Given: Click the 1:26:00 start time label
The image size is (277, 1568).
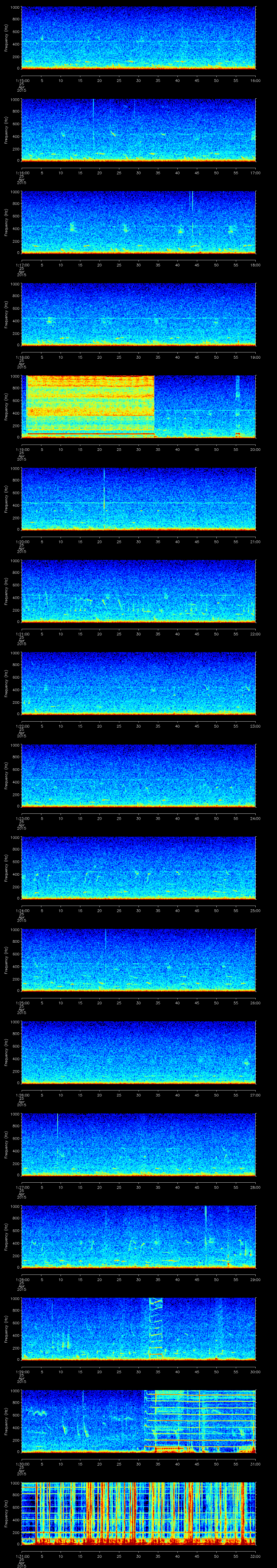Looking at the screenshot, I should pyautogui.click(x=22, y=1095).
